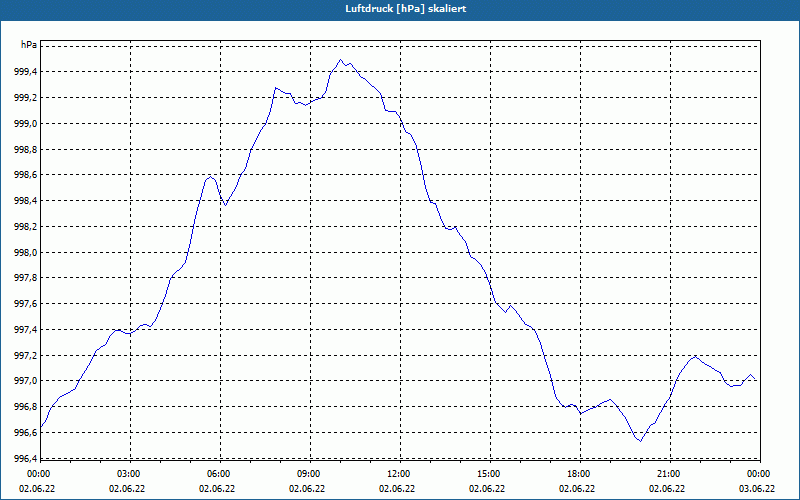
Task: Select the 997,6 y-axis value
Action: pos(26,304)
